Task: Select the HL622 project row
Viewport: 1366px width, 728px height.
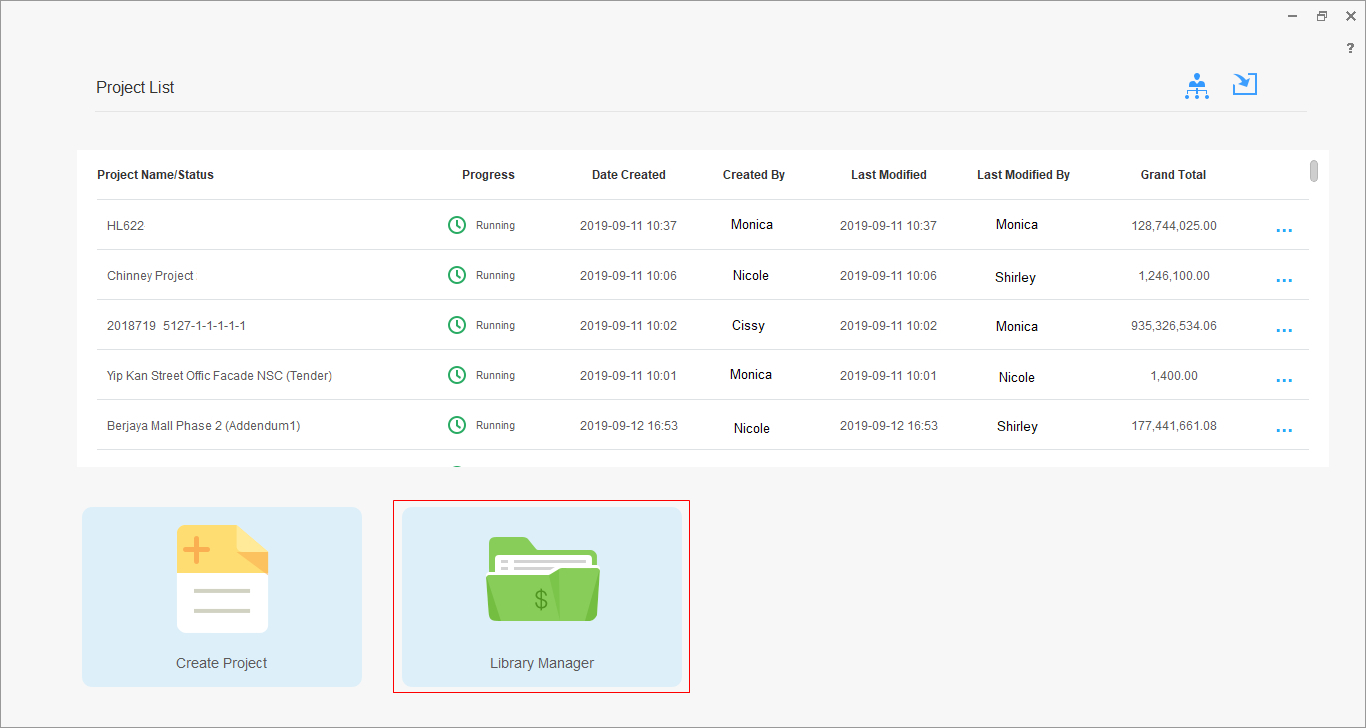Action: click(x=126, y=226)
